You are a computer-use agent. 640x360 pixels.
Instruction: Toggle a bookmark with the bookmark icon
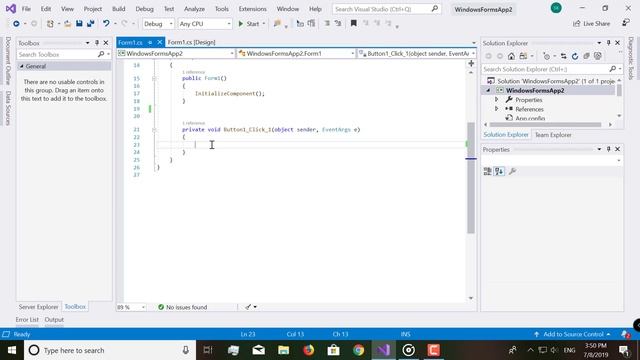[353, 24]
